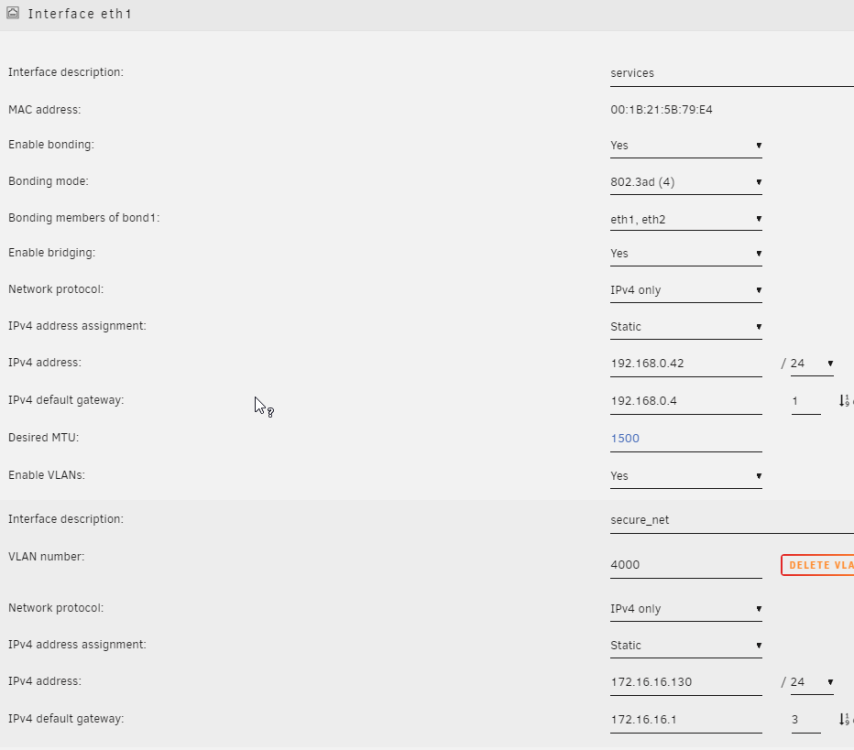
Task: Click the Enable bridging label
Action: click(x=52, y=253)
